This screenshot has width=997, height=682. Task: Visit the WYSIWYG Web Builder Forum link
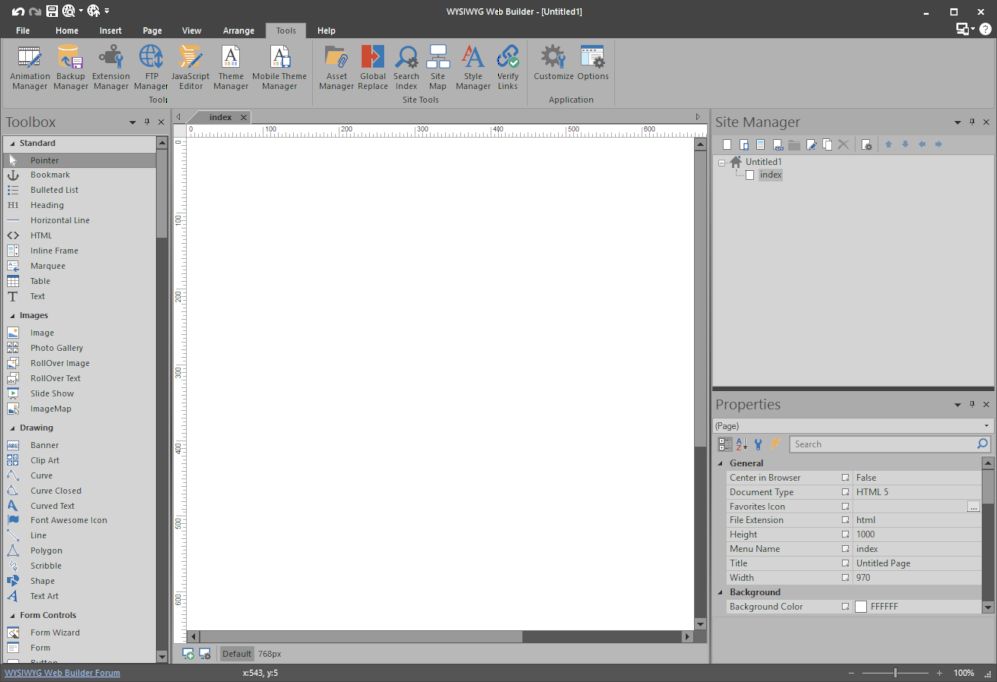click(63, 673)
